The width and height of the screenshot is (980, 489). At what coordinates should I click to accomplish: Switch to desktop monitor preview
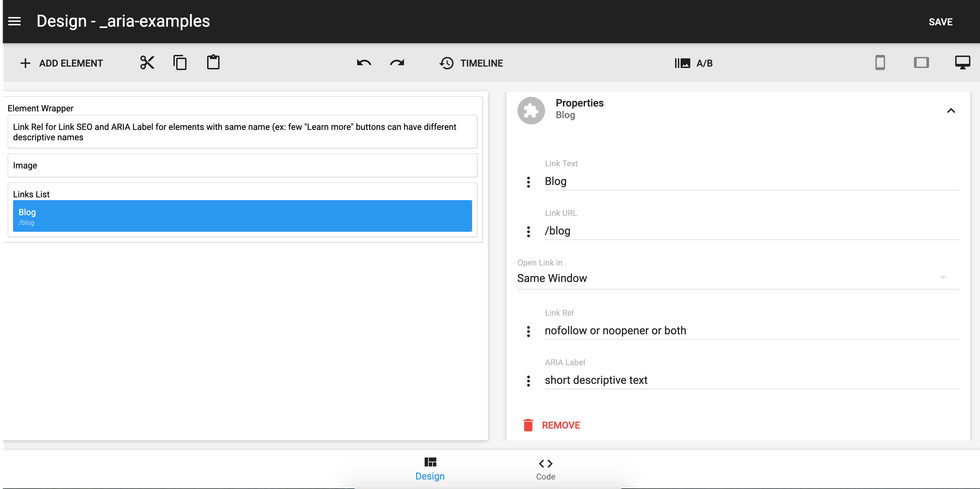tap(962, 63)
